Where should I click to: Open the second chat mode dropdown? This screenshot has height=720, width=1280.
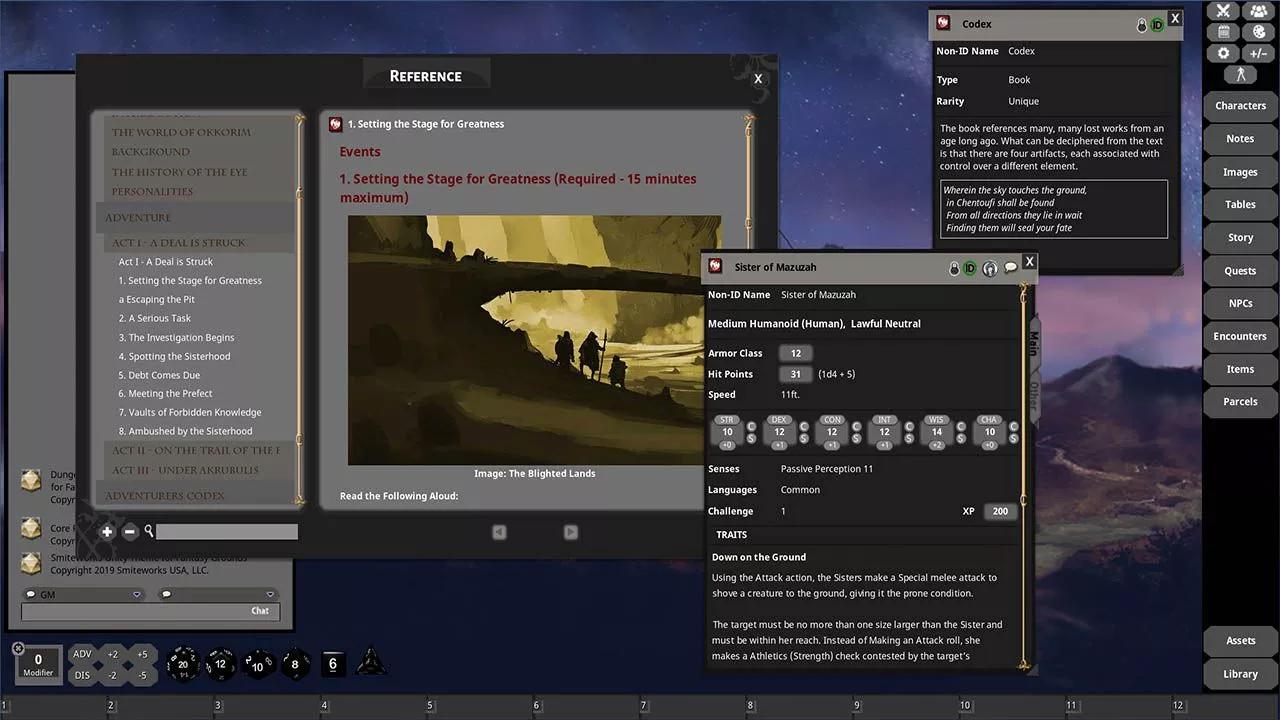pyautogui.click(x=270, y=594)
